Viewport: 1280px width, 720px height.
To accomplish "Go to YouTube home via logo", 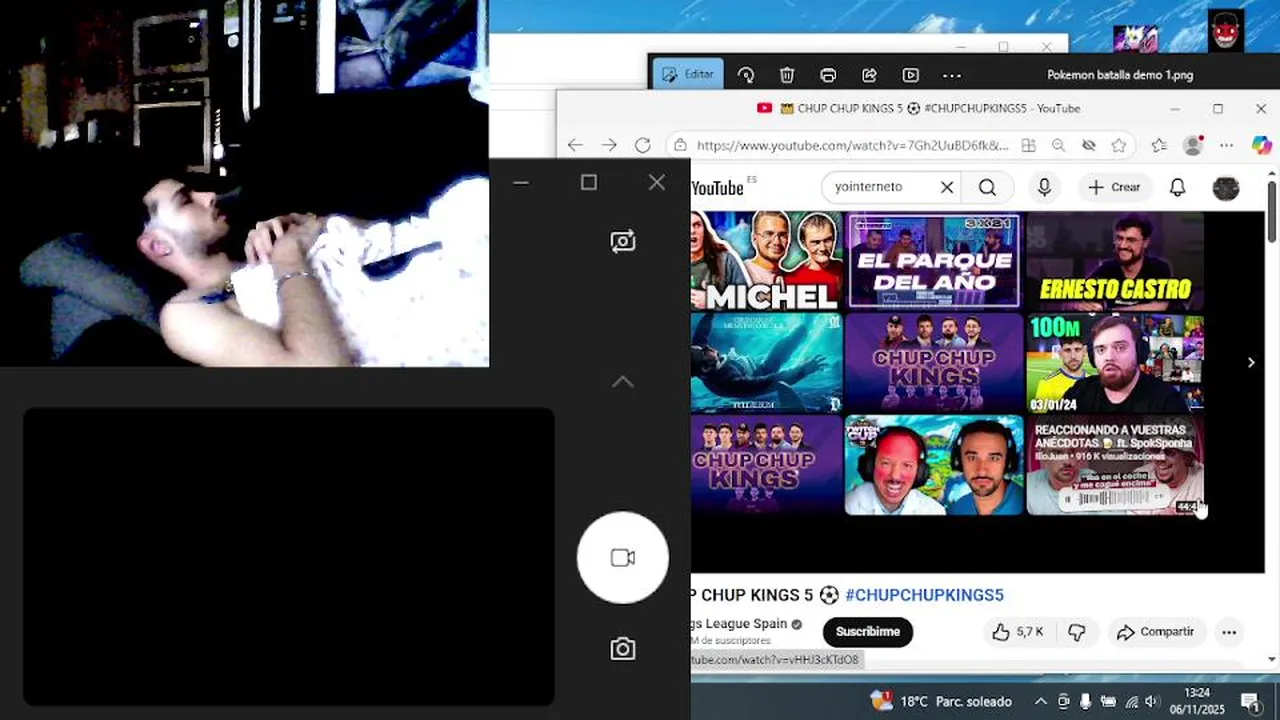I will (x=718, y=187).
